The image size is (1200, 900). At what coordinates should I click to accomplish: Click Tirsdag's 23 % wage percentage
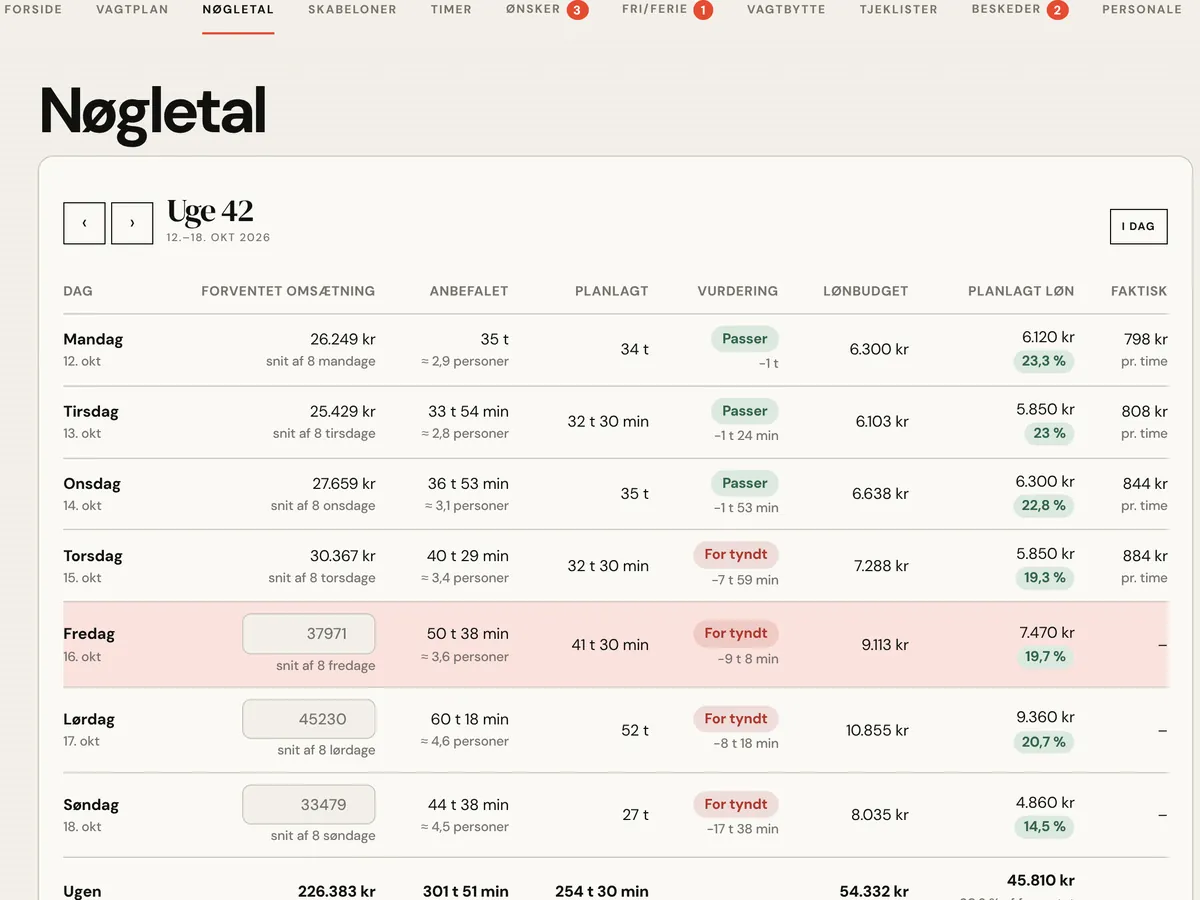click(1049, 433)
